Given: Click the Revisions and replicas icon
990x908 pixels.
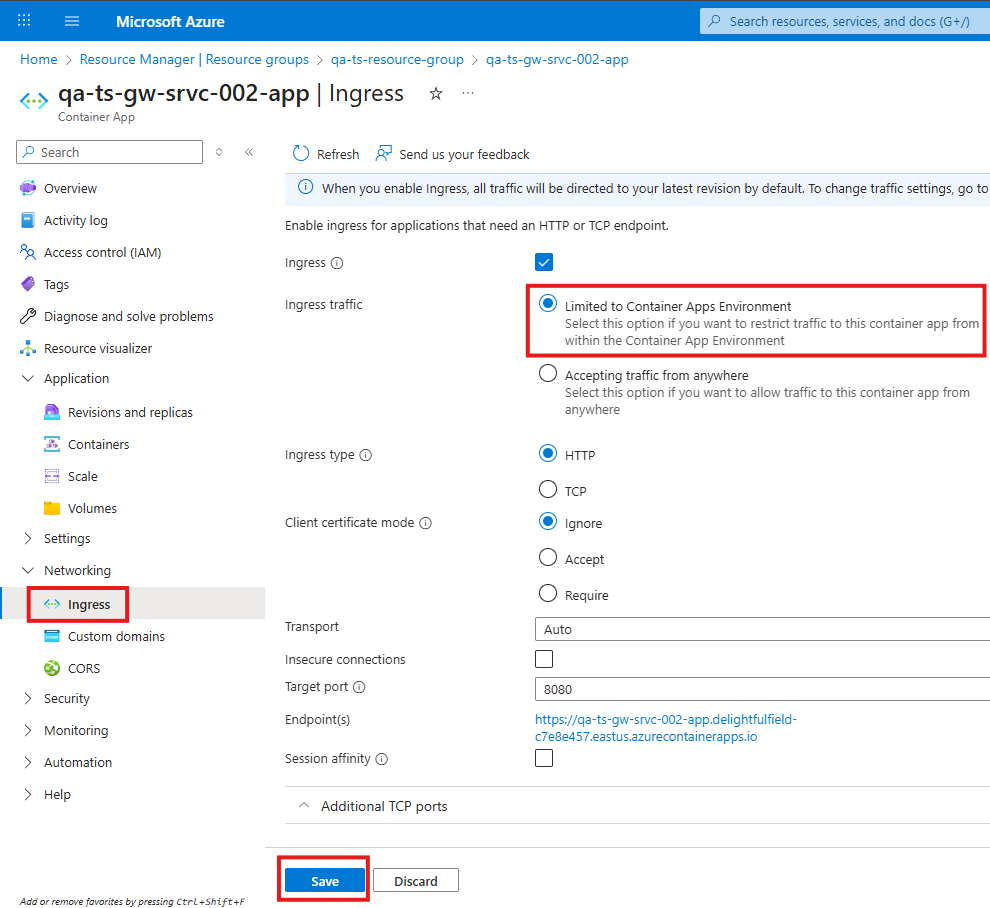Looking at the screenshot, I should (52, 412).
